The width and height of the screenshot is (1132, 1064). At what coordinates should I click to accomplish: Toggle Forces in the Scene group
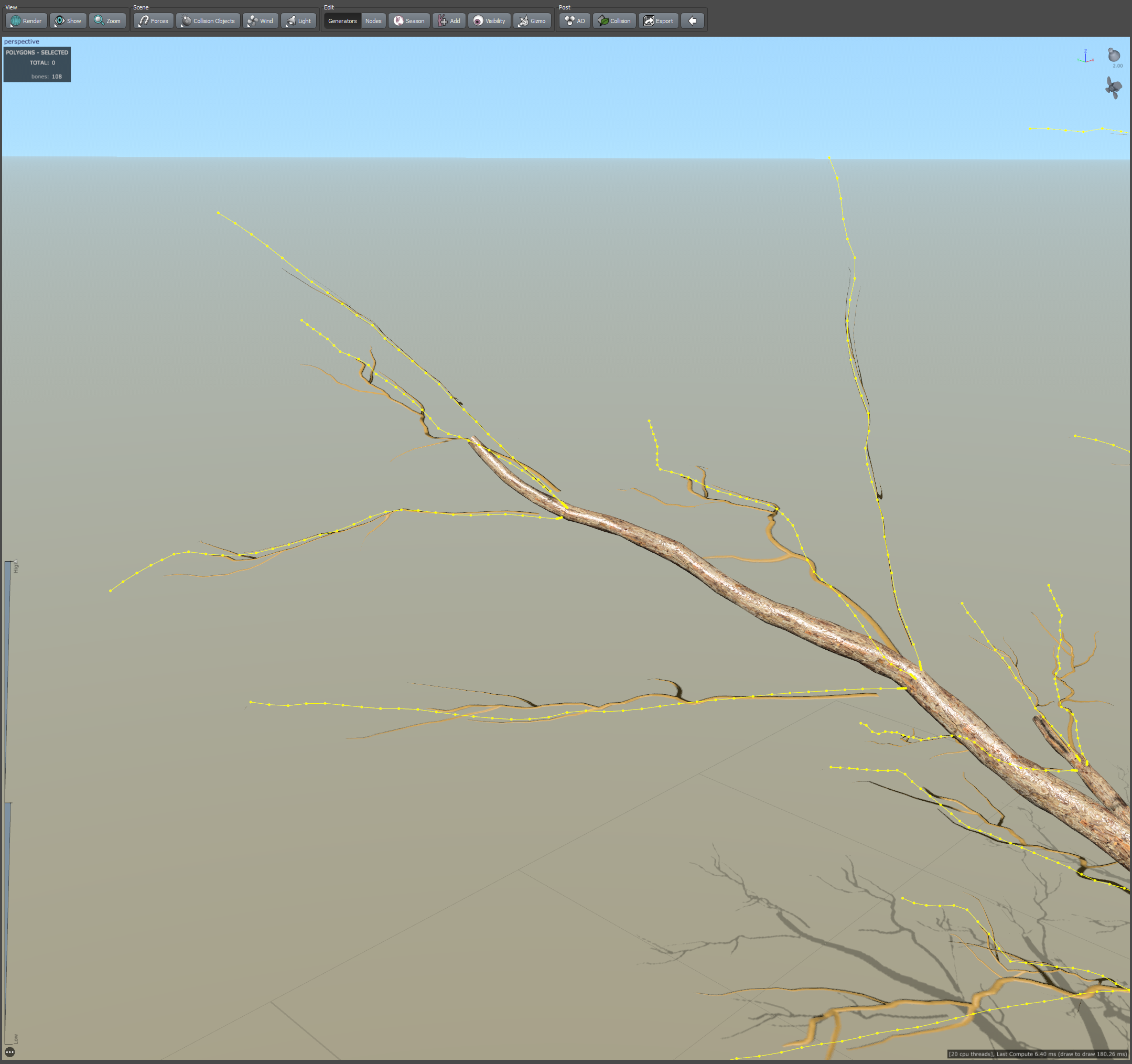pyautogui.click(x=153, y=21)
